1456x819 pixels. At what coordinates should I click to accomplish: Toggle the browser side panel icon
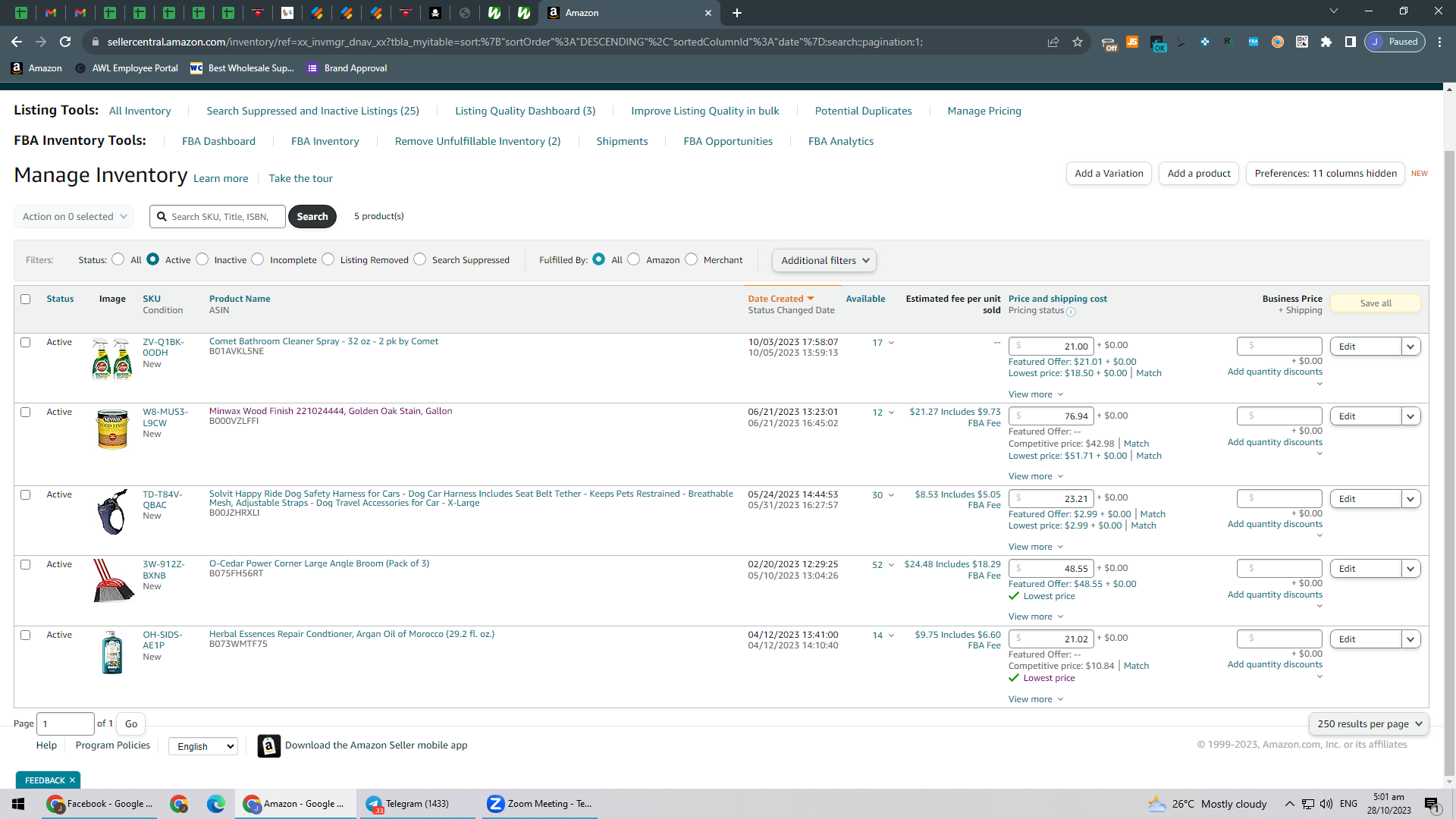tap(1351, 42)
